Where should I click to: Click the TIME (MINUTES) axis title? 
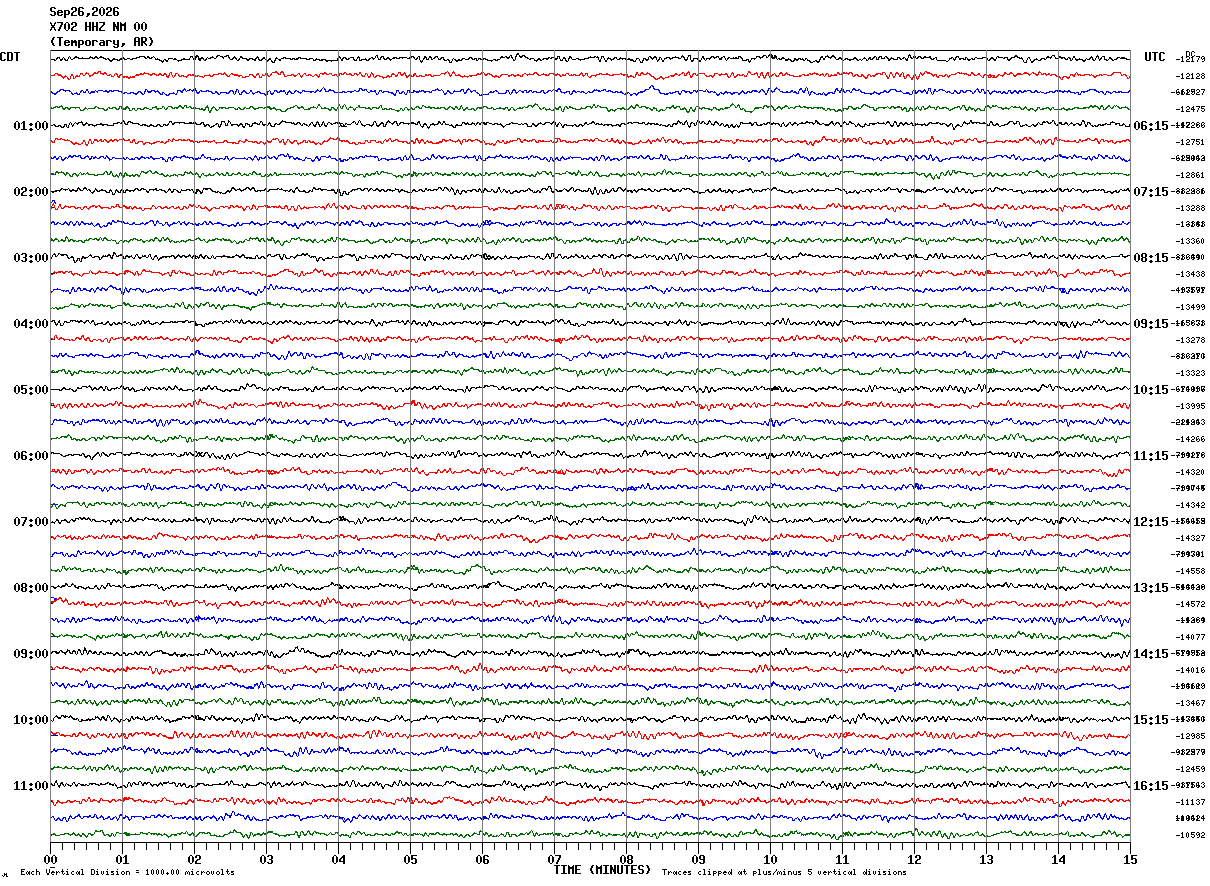point(602,870)
